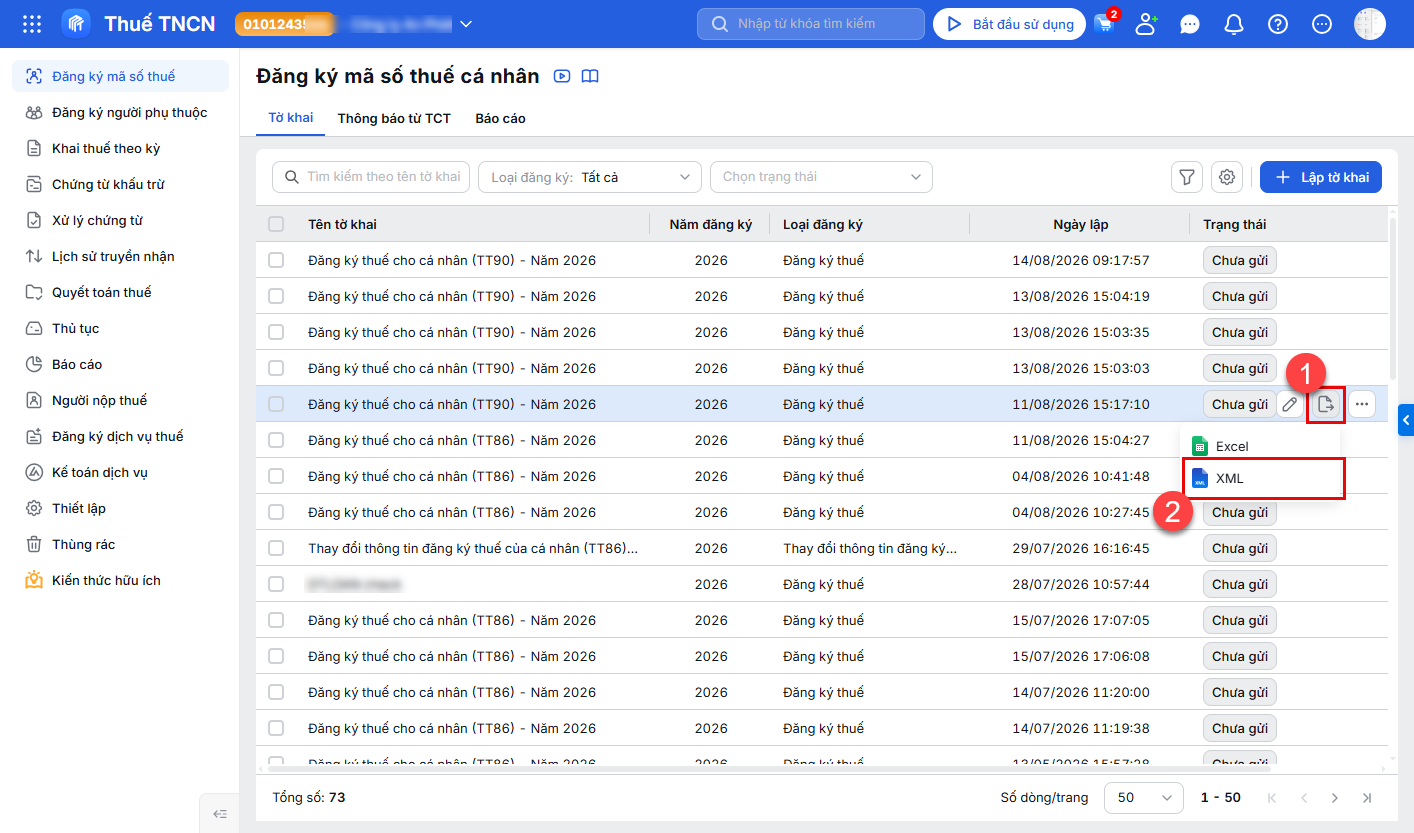The height and width of the screenshot is (833, 1414).
Task: Open the notification bell icon
Action: pyautogui.click(x=1234, y=24)
